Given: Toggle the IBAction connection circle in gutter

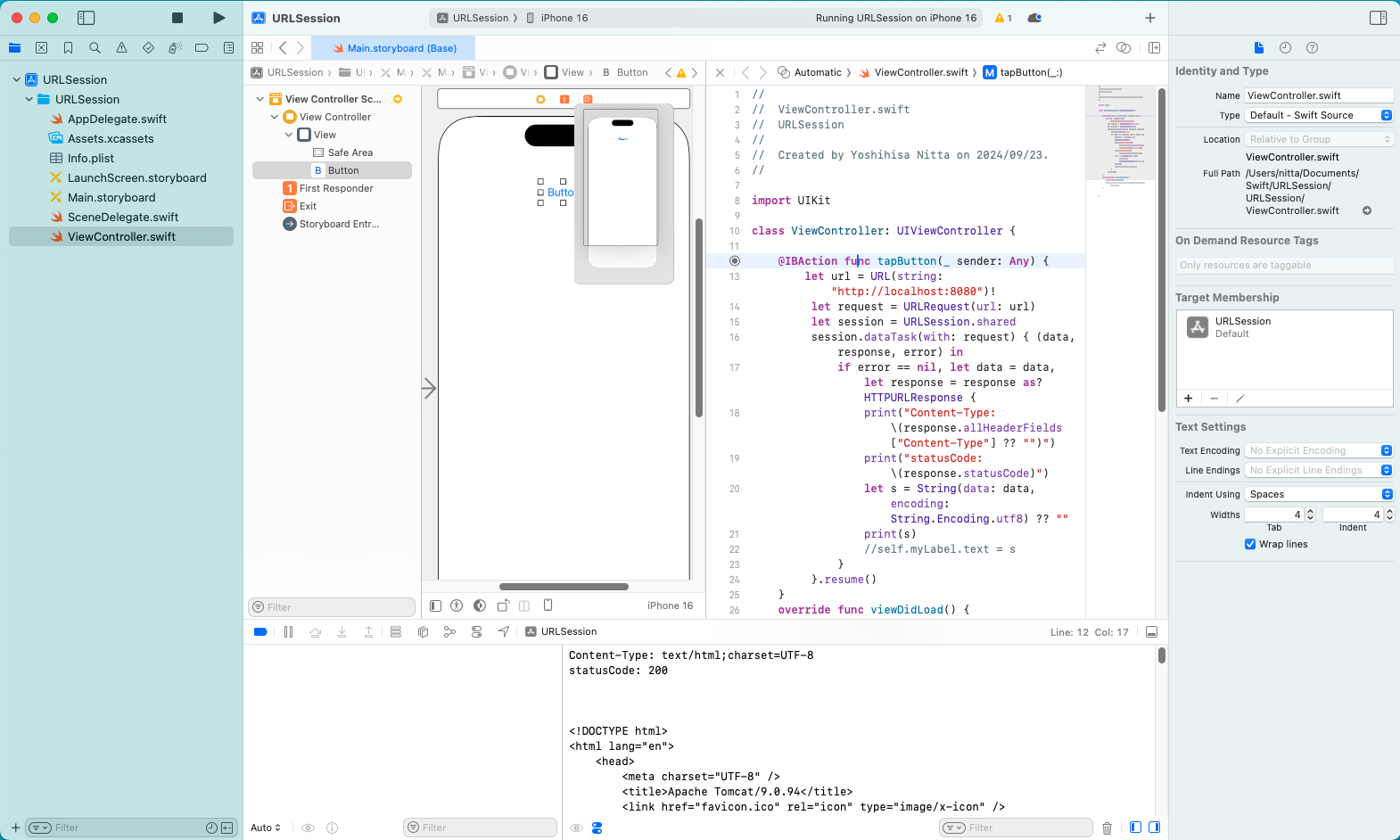Looking at the screenshot, I should coord(735,261).
